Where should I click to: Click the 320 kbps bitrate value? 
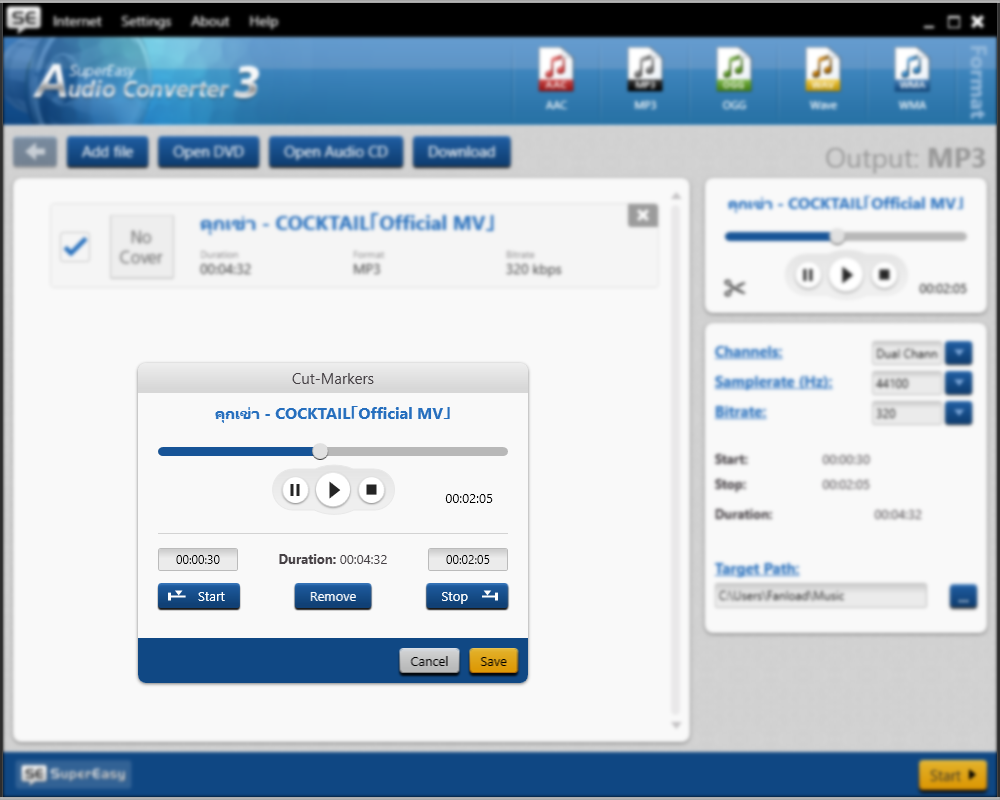[534, 269]
